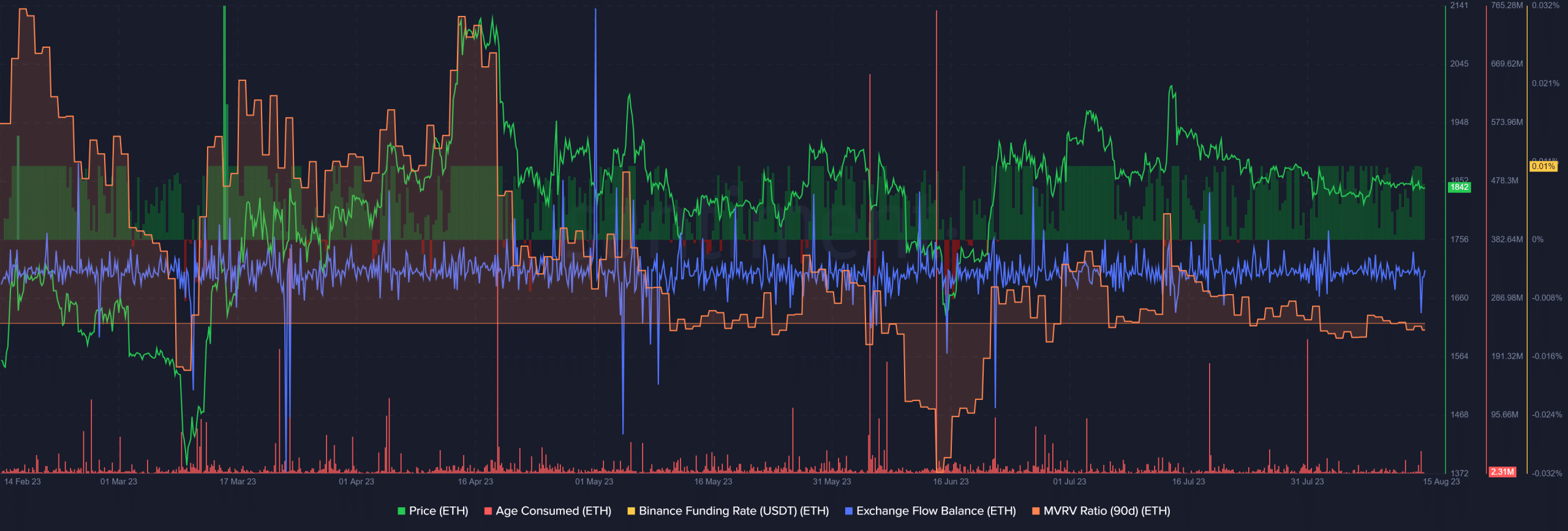Click the blue Exchange Flow Balance swatch
This screenshot has width=1568, height=531.
click(x=848, y=511)
